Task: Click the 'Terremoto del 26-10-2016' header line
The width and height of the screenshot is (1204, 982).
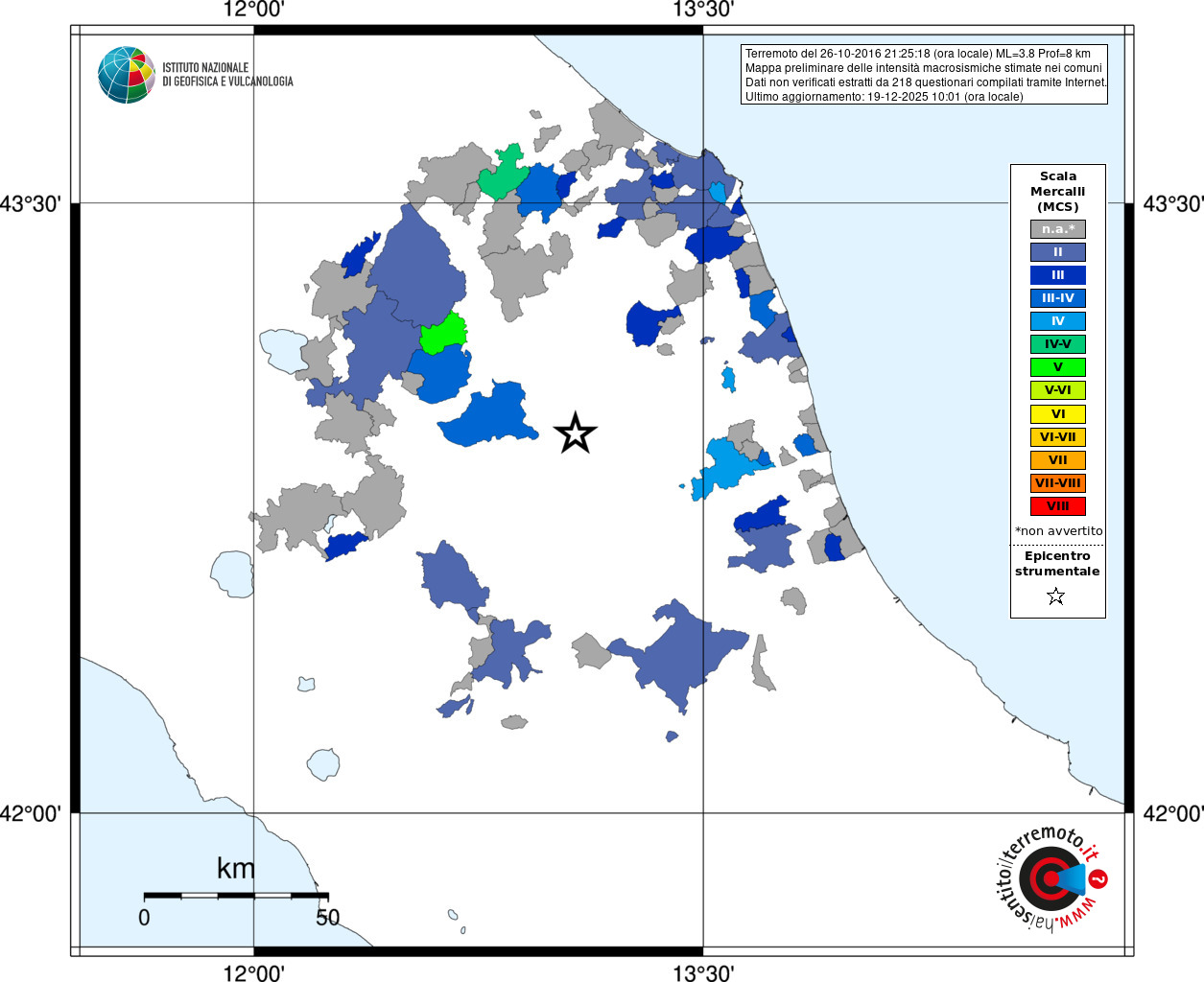Action: pos(918,54)
